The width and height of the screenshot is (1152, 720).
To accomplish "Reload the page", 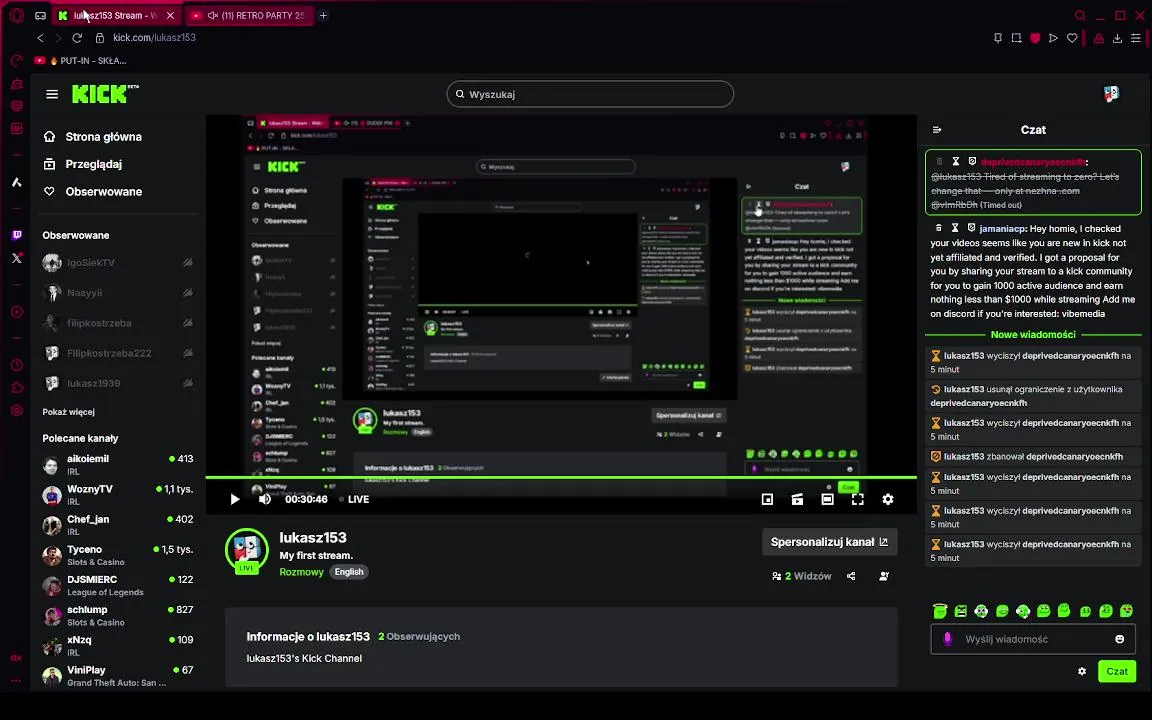I will pos(77,37).
